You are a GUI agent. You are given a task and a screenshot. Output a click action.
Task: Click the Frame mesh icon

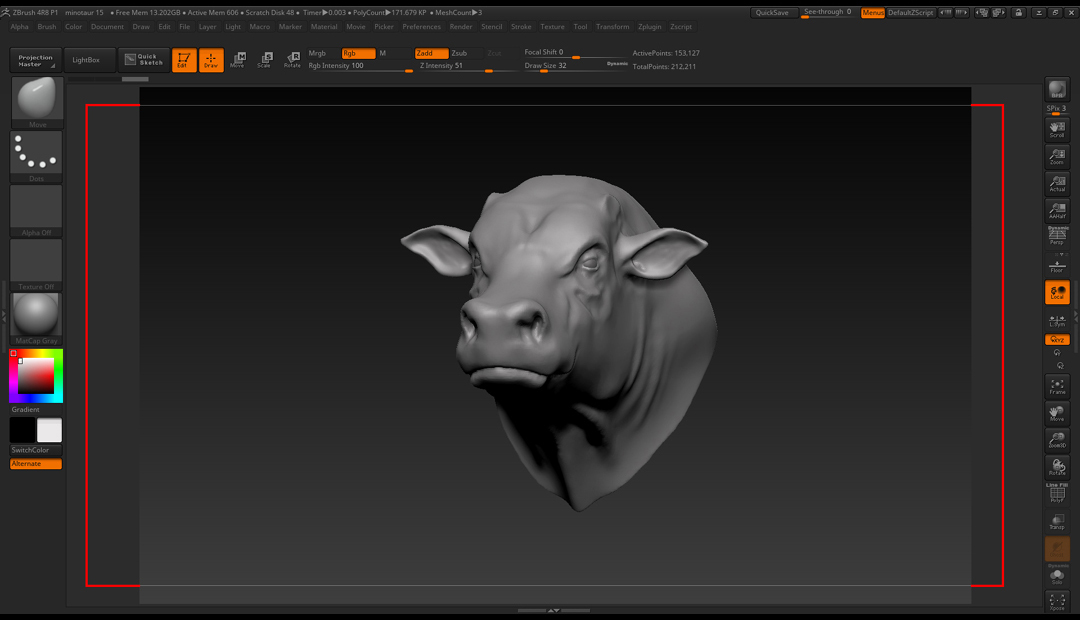point(1057,386)
